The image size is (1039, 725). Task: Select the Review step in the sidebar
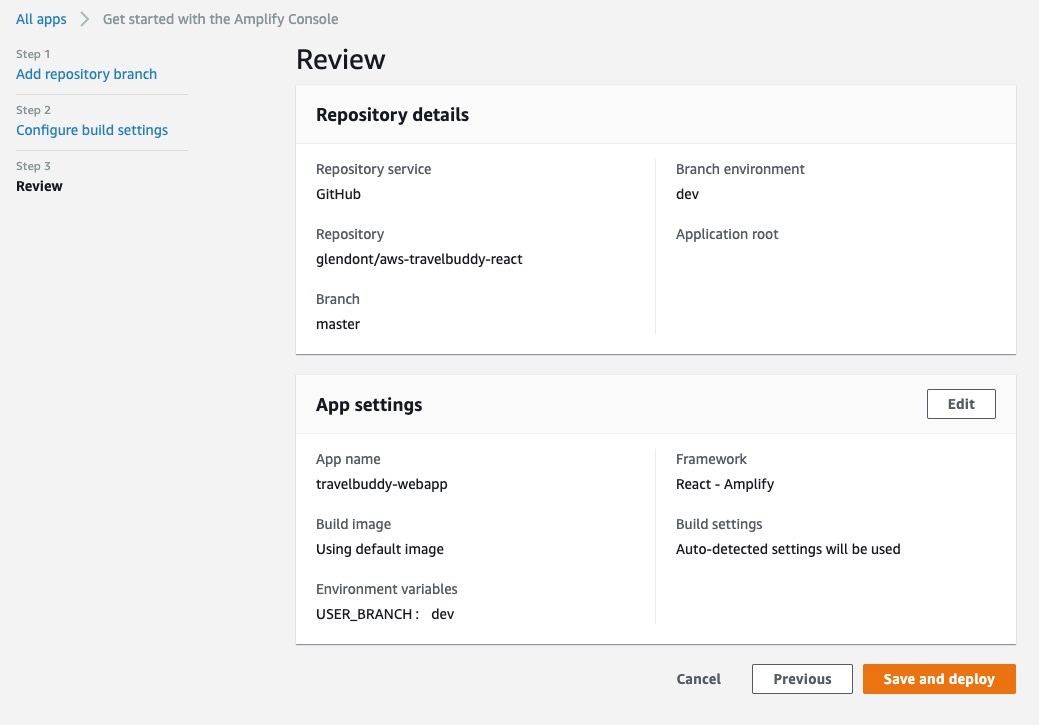click(x=39, y=186)
